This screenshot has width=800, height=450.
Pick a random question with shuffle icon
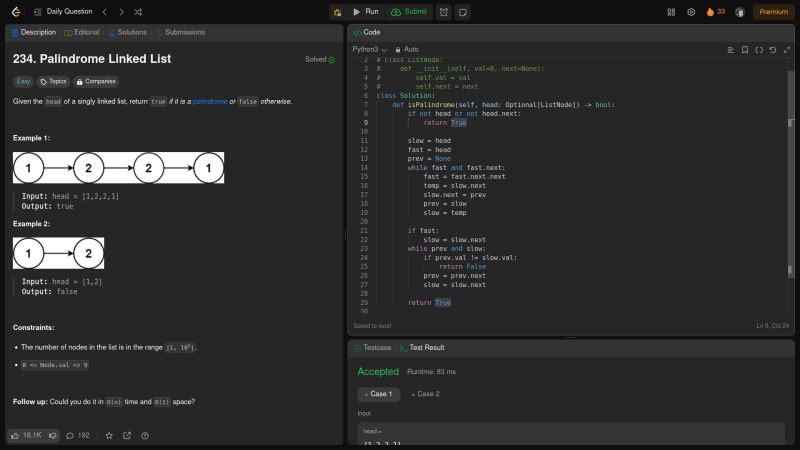tap(137, 12)
